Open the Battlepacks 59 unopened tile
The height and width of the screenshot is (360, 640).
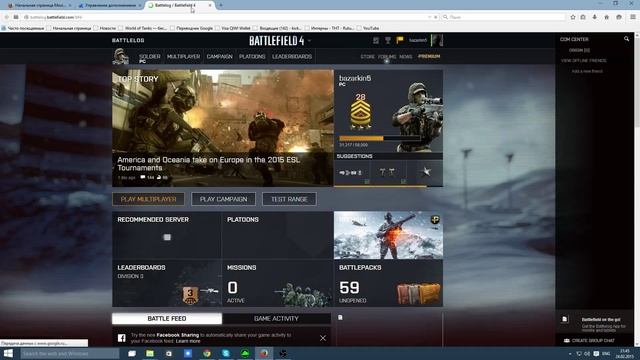tap(388, 283)
